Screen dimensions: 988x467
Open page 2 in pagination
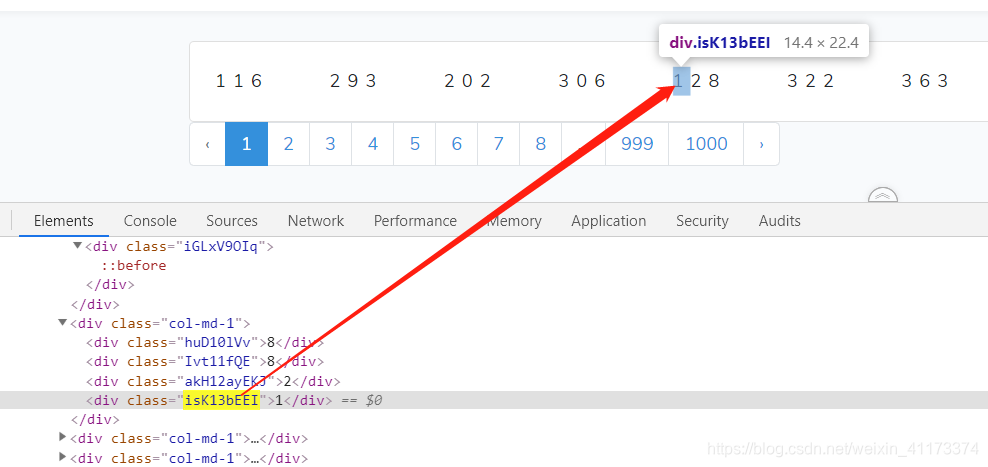click(x=289, y=144)
